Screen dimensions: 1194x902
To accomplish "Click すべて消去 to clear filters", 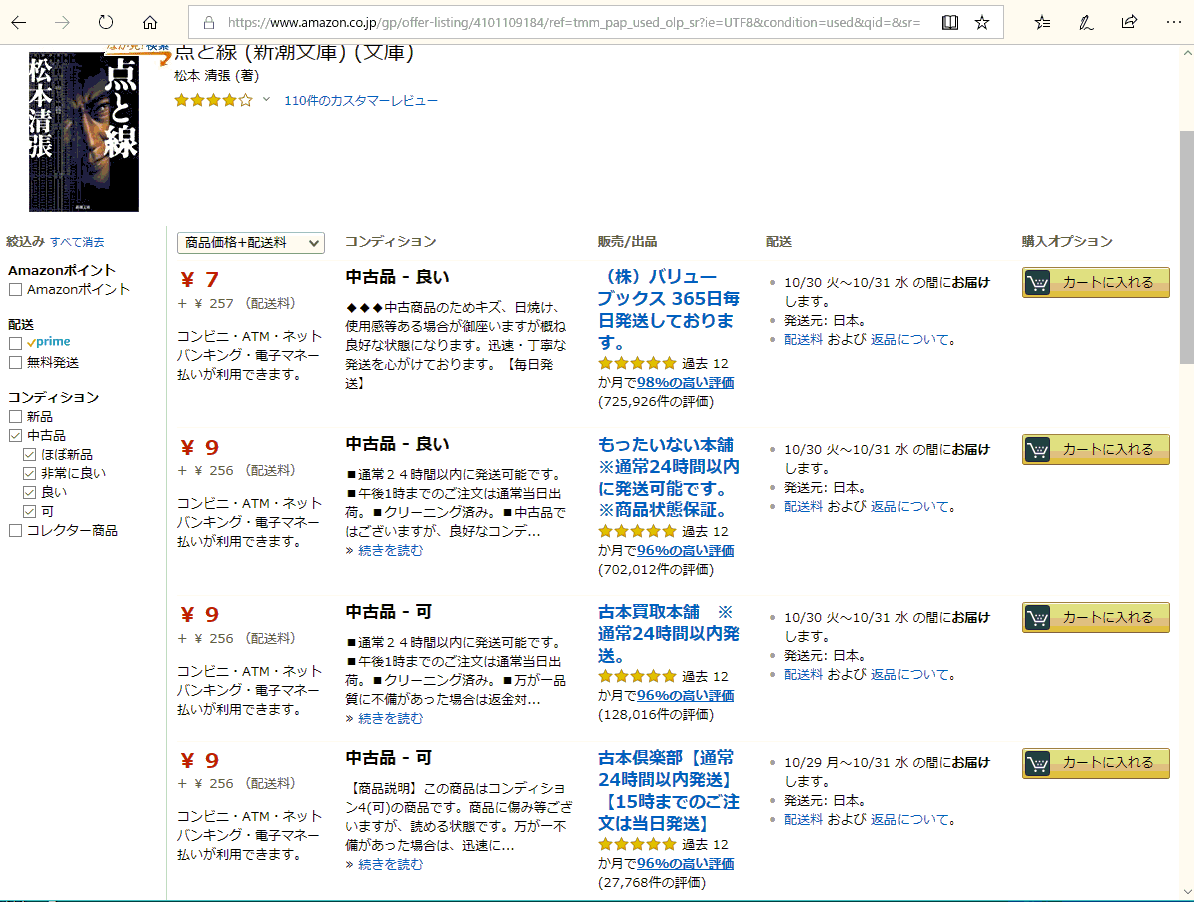I will (x=77, y=242).
